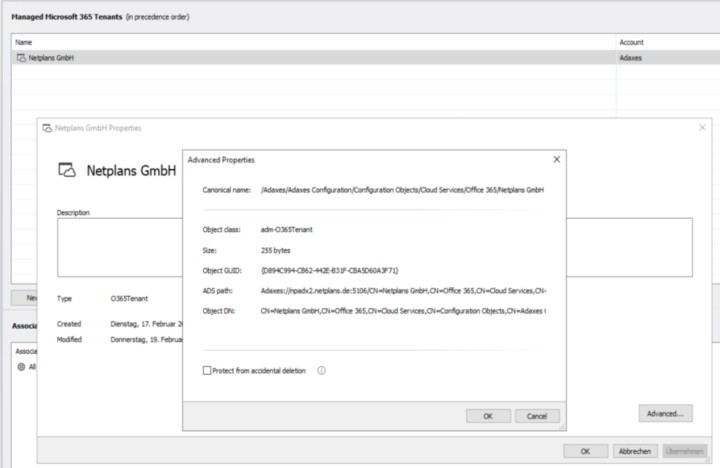720x468 pixels.
Task: Click the Properties window title bar icon
Action: [47, 128]
